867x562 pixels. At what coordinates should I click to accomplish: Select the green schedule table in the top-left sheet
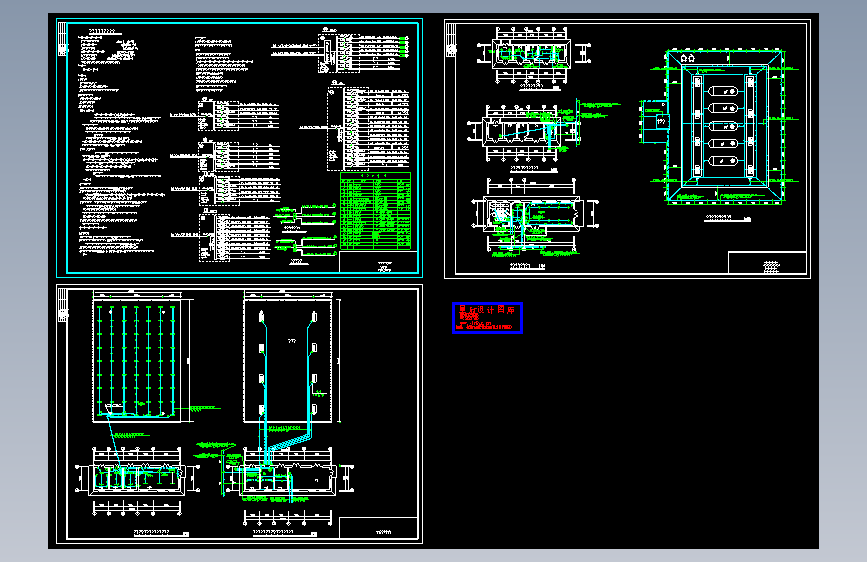(375, 211)
